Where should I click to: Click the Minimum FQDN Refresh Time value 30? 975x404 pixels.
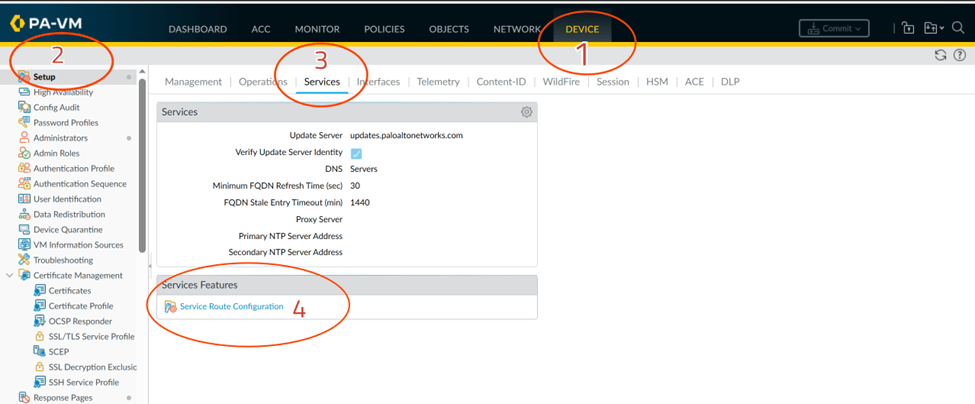pos(355,185)
